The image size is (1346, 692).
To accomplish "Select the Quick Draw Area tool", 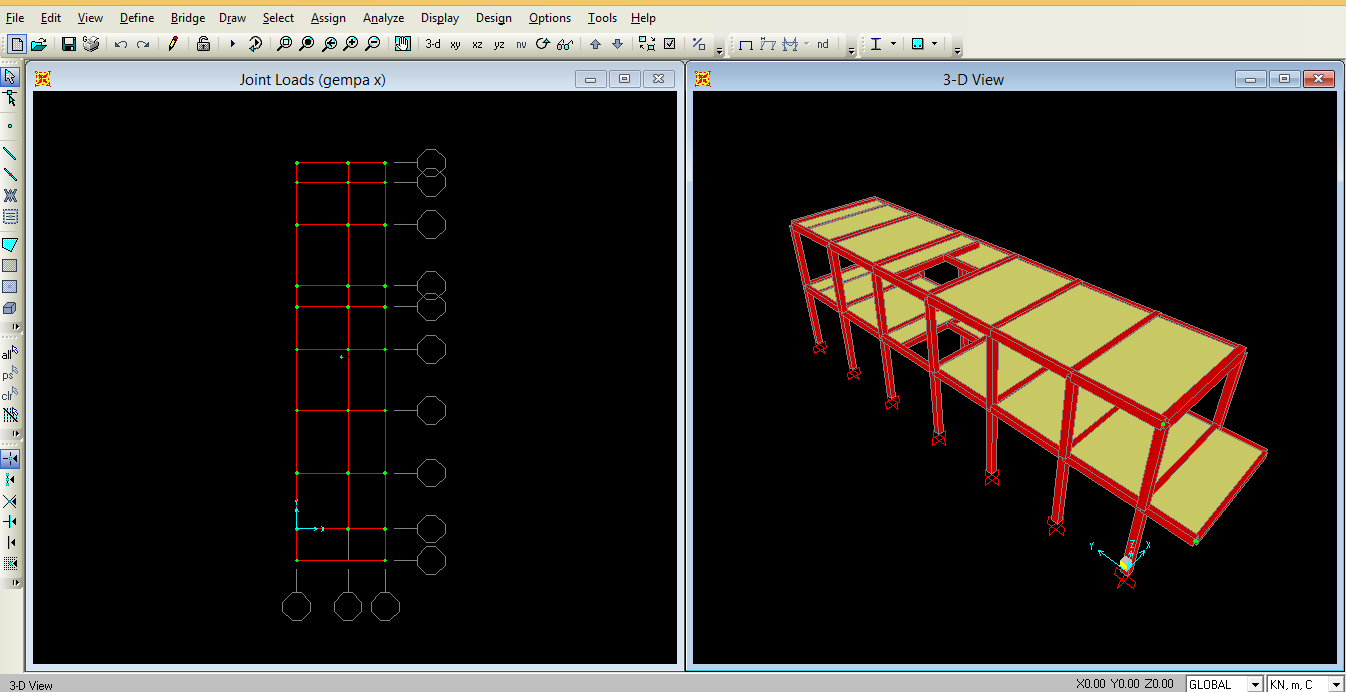I will coord(10,287).
